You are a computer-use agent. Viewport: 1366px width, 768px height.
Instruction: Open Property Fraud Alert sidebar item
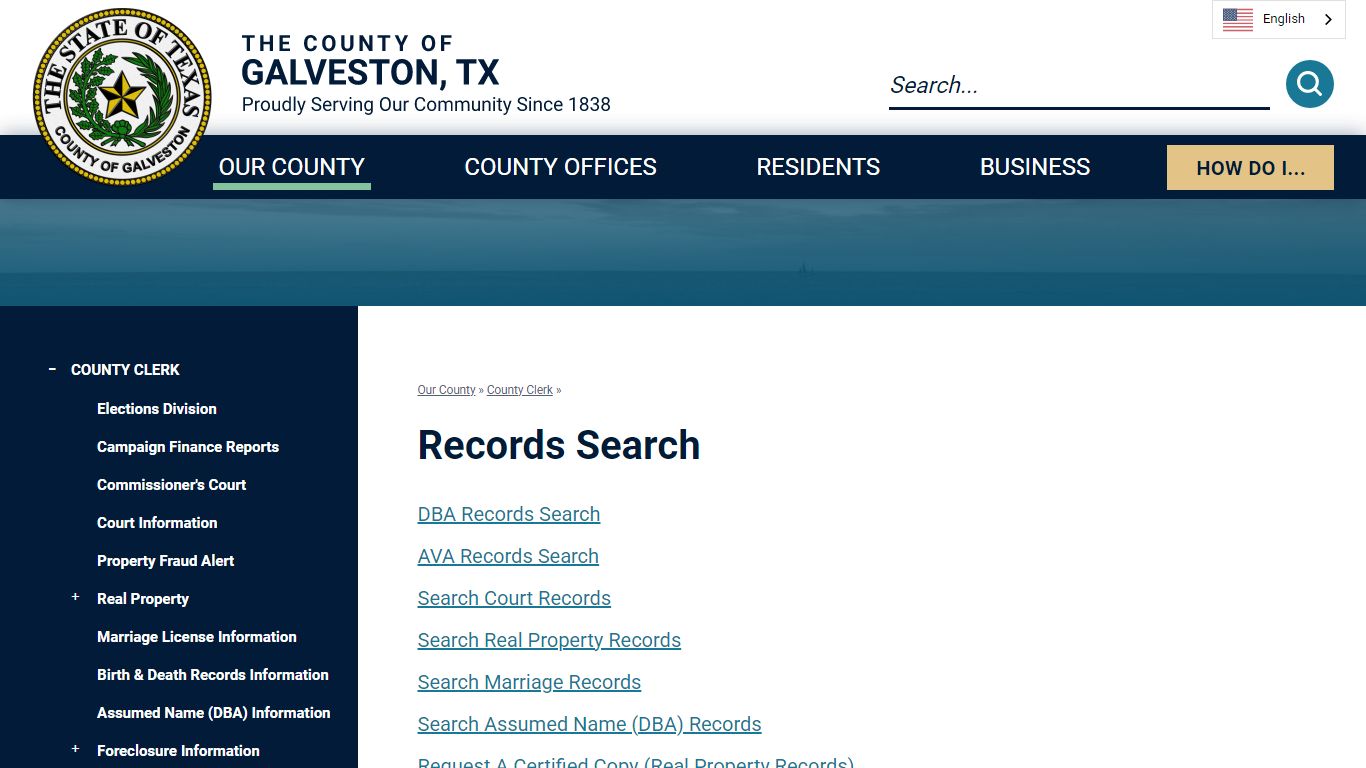click(165, 560)
